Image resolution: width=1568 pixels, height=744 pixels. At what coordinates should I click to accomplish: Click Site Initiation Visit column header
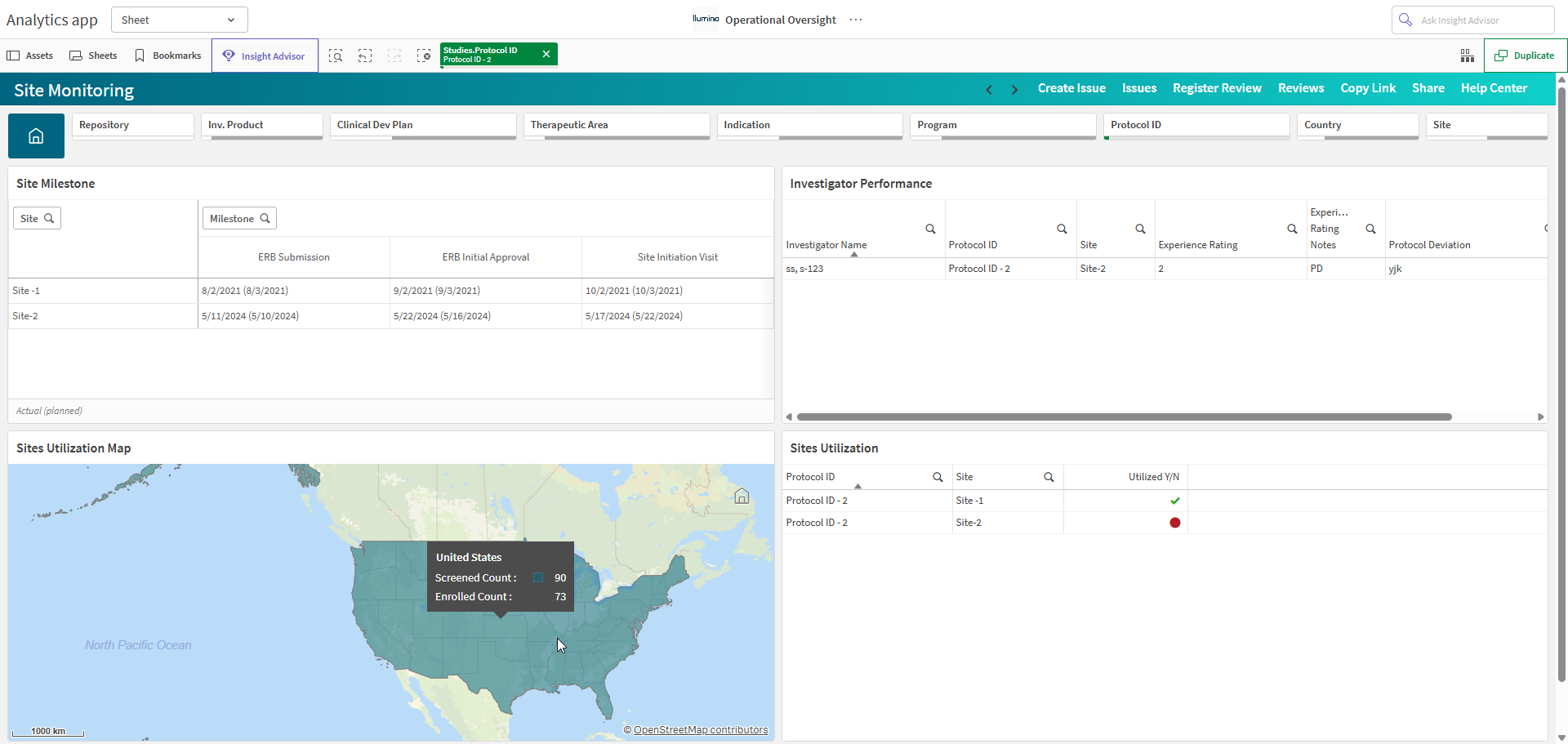(x=678, y=257)
